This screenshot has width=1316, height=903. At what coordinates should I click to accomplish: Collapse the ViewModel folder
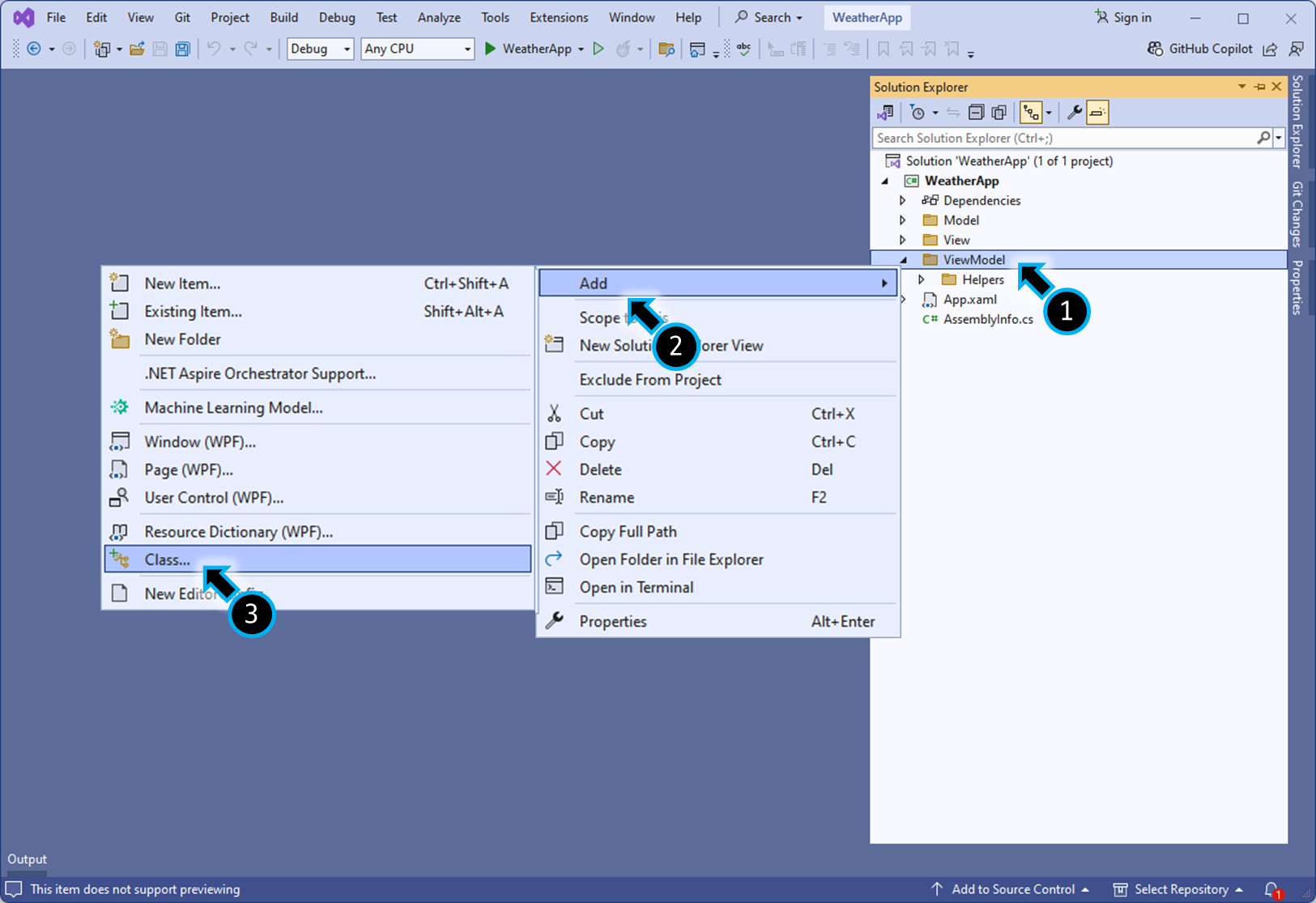click(x=904, y=260)
